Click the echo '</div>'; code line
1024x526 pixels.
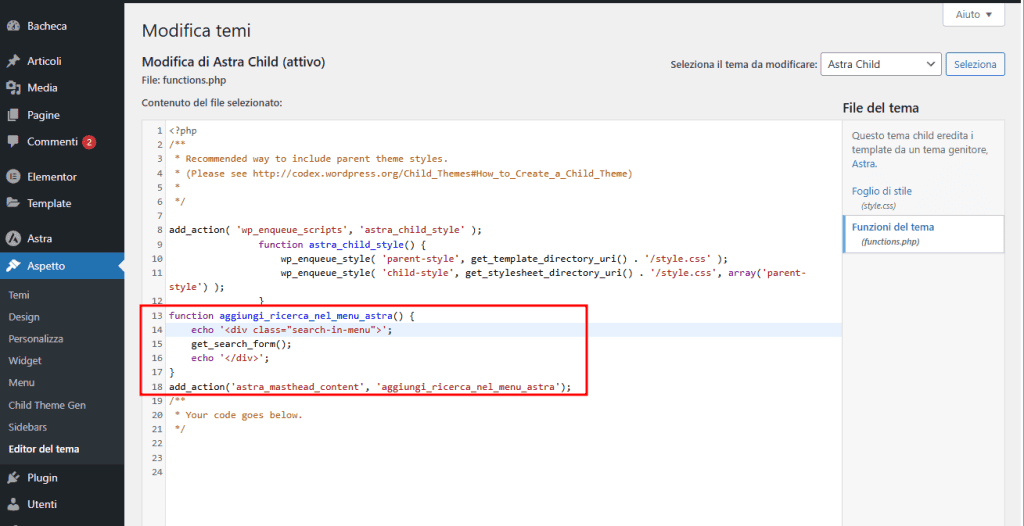point(231,358)
